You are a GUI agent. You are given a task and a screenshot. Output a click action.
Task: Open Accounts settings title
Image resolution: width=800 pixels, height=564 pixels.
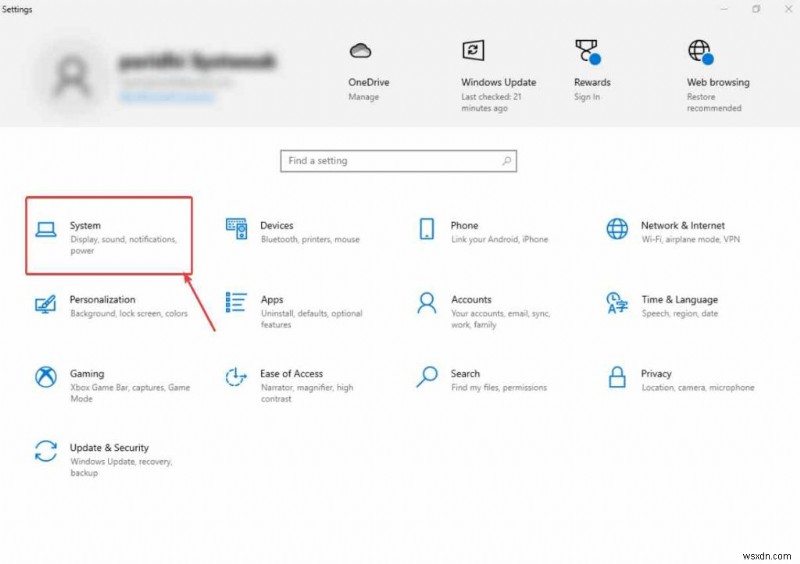click(471, 299)
